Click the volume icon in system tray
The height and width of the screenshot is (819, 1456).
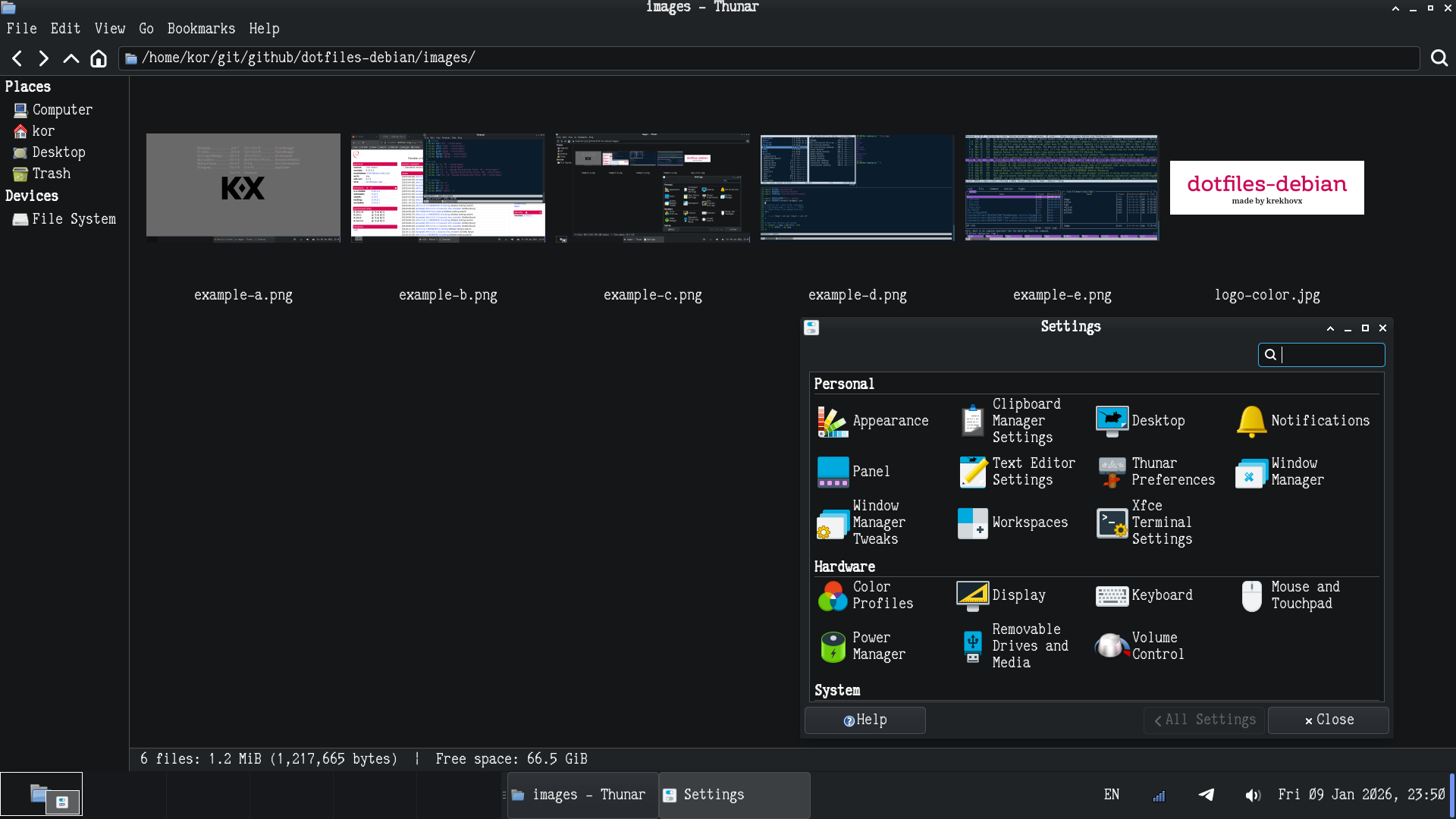click(x=1252, y=795)
